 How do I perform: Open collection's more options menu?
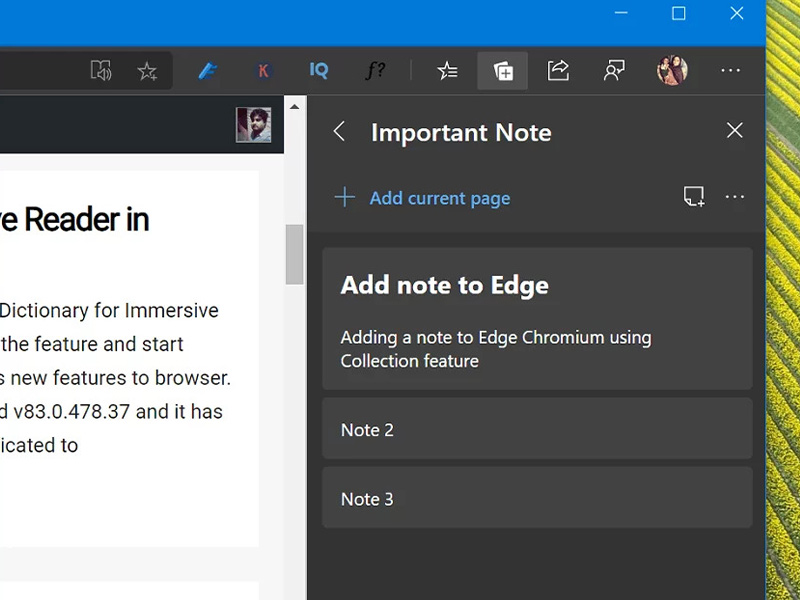(x=735, y=197)
